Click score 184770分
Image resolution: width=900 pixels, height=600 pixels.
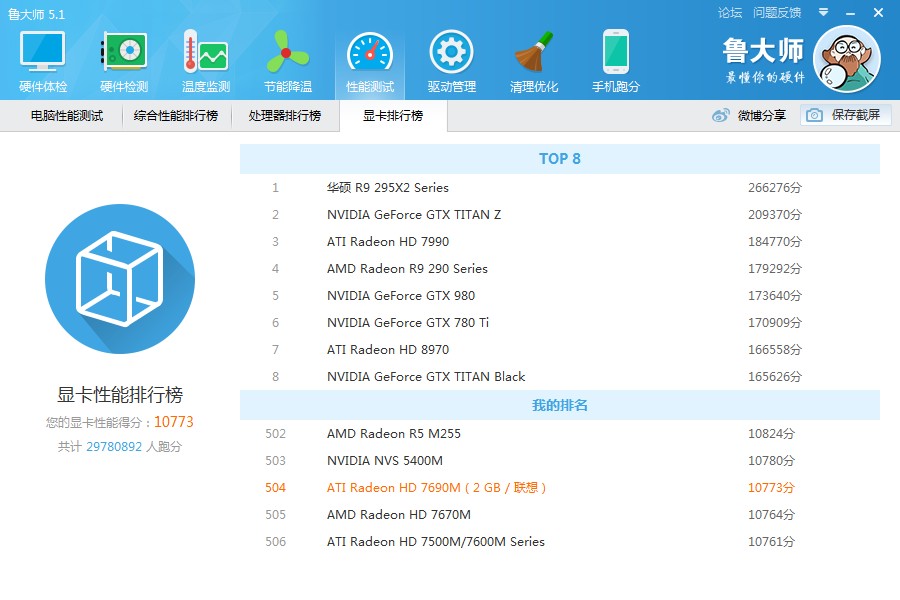774,242
